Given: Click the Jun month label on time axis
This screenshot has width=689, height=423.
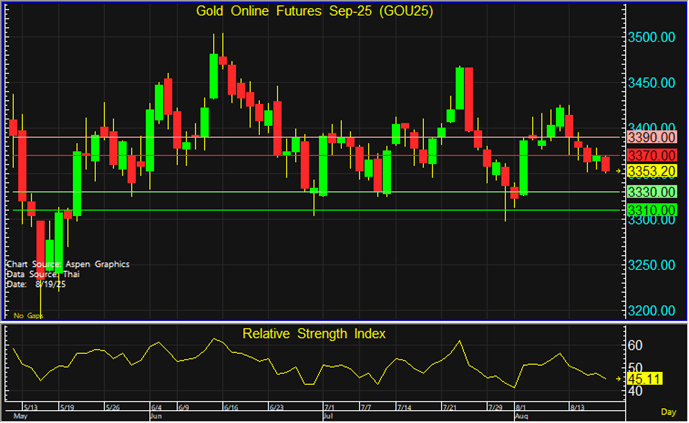Looking at the screenshot, I should coord(155,416).
